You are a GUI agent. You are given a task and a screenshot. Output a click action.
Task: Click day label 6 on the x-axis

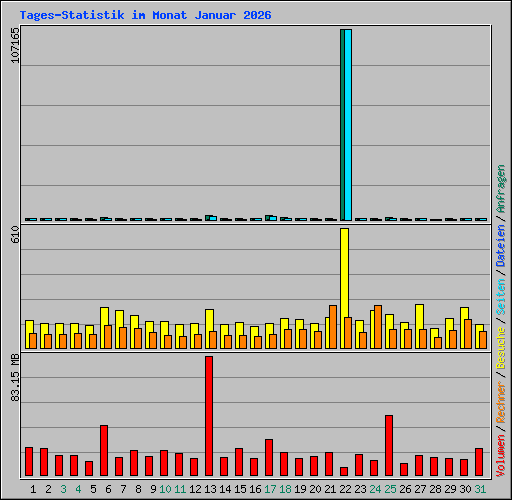pyautogui.click(x=108, y=489)
